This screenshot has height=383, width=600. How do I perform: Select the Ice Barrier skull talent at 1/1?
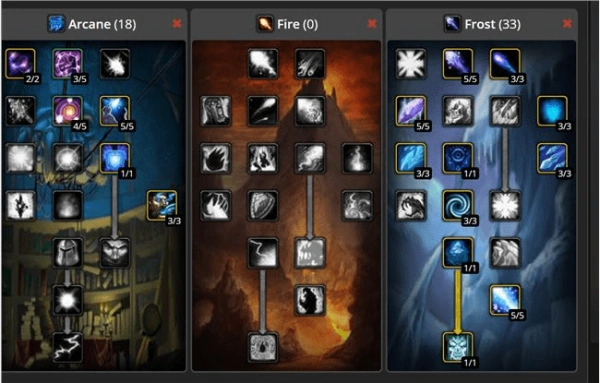(458, 347)
